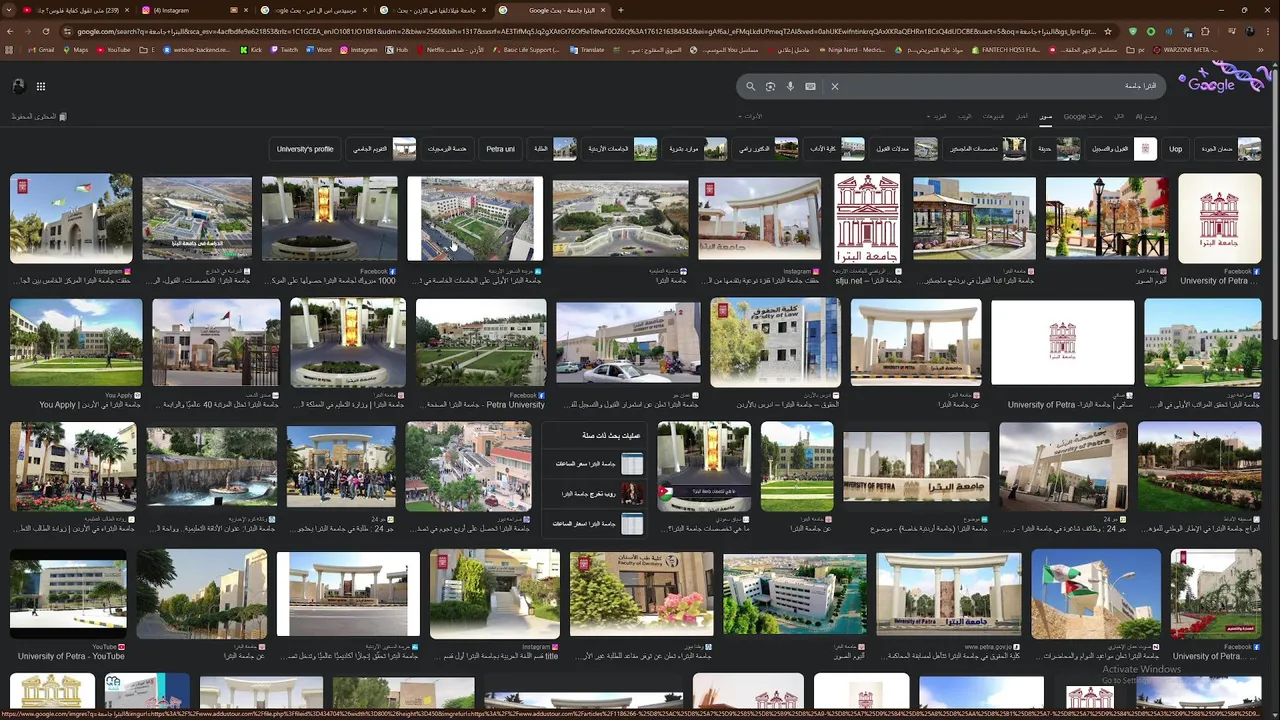Open the Petra University Facebook aerial garden image
Viewport: 1280px width, 720px height.
point(481,342)
